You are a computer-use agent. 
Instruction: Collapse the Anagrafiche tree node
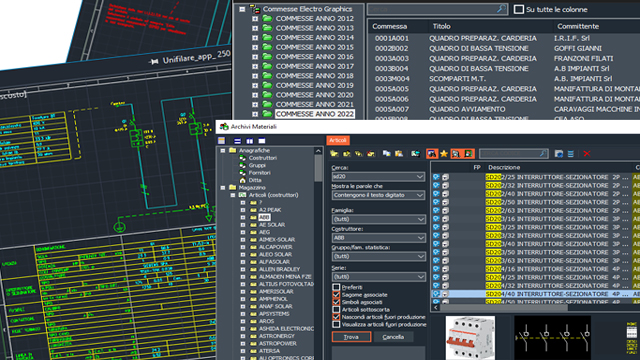[x=223, y=151]
